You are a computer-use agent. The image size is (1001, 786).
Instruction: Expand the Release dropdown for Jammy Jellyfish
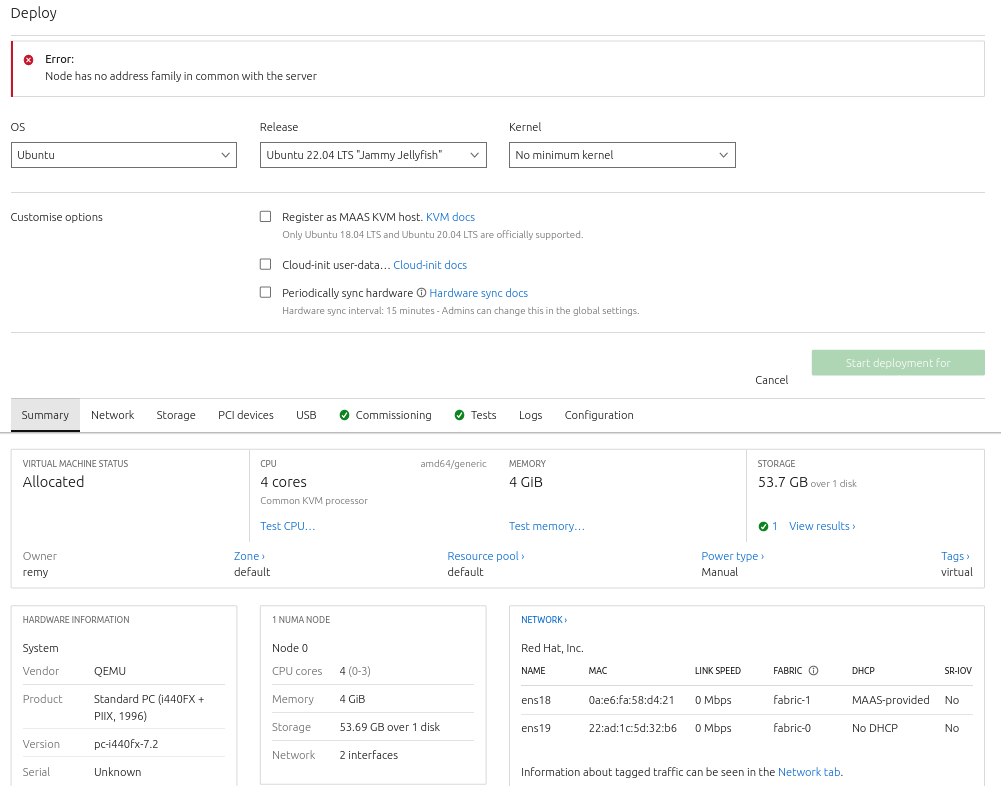point(372,155)
